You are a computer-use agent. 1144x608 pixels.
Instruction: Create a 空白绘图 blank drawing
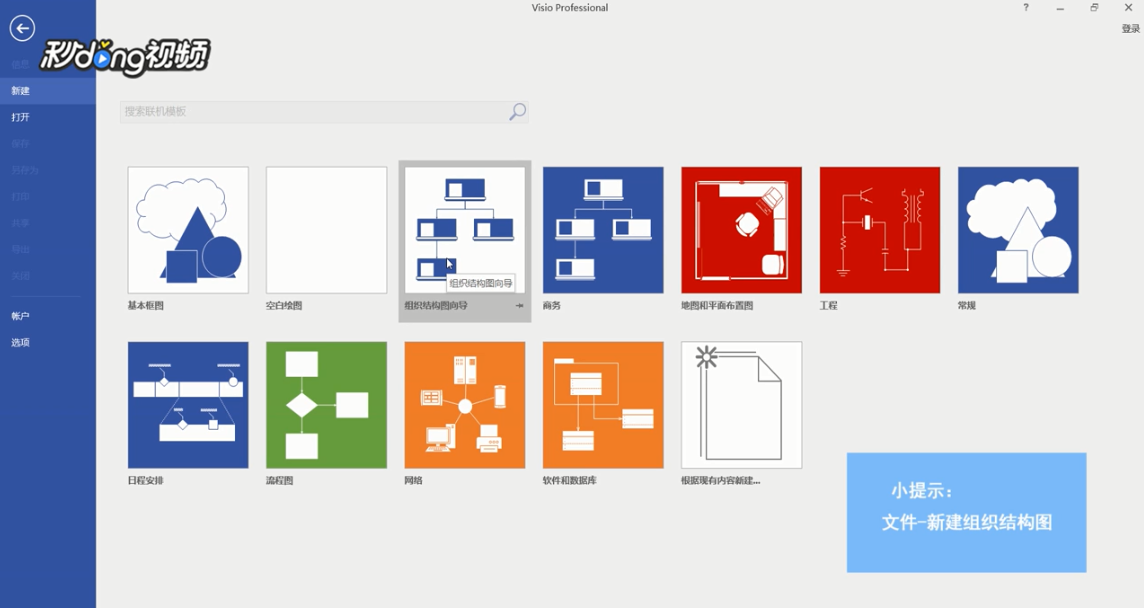click(x=326, y=230)
